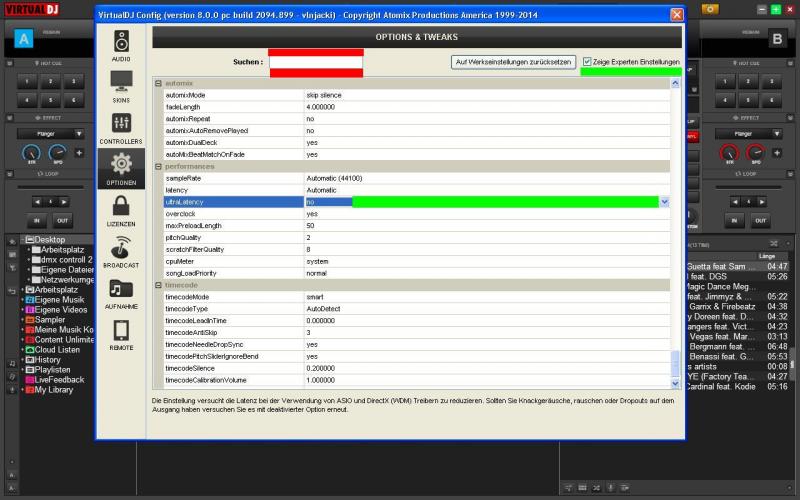The width and height of the screenshot is (800, 500).
Task: Click left deck hot cue 1
Action: point(27,81)
